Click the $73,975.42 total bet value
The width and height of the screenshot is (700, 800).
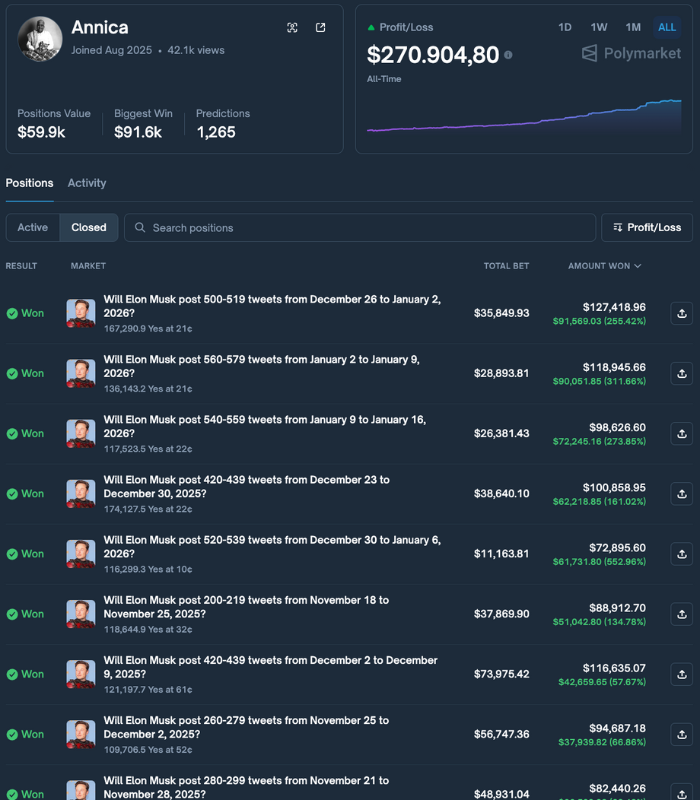pyautogui.click(x=502, y=674)
